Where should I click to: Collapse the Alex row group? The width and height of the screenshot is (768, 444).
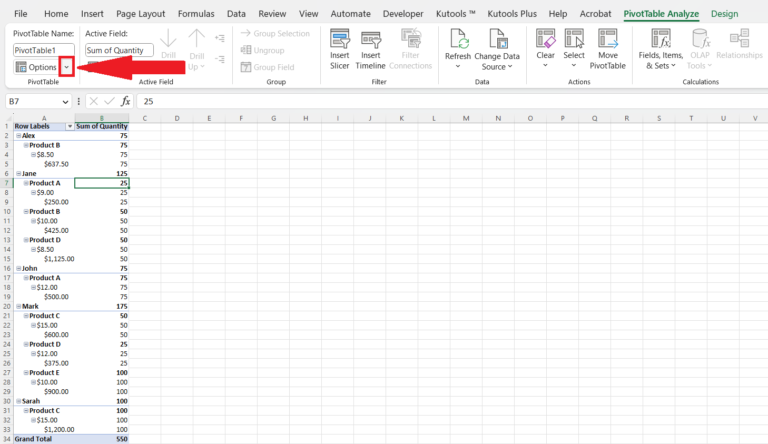coord(19,136)
